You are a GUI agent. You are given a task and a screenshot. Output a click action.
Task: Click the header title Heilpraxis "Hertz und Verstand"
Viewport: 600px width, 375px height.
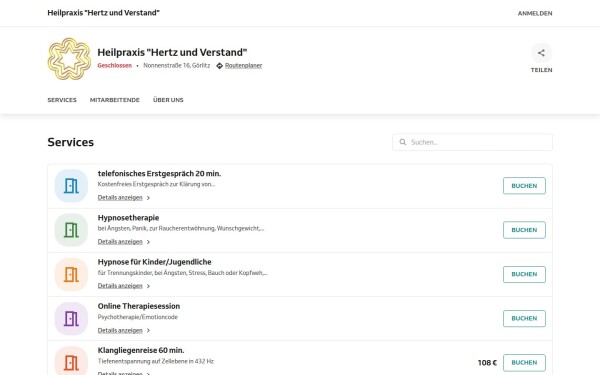pos(103,13)
